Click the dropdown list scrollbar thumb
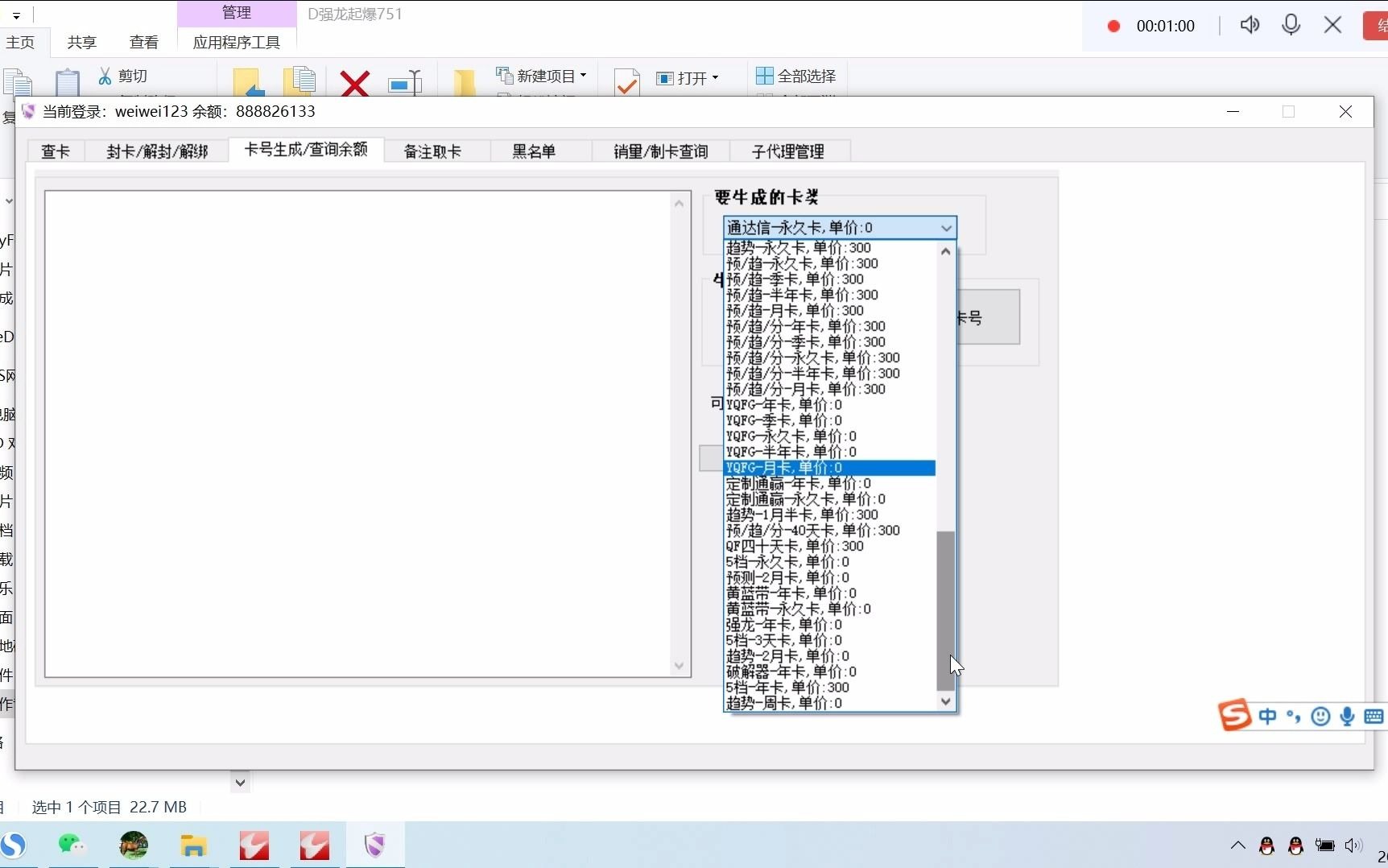The image size is (1388, 868). (x=946, y=610)
